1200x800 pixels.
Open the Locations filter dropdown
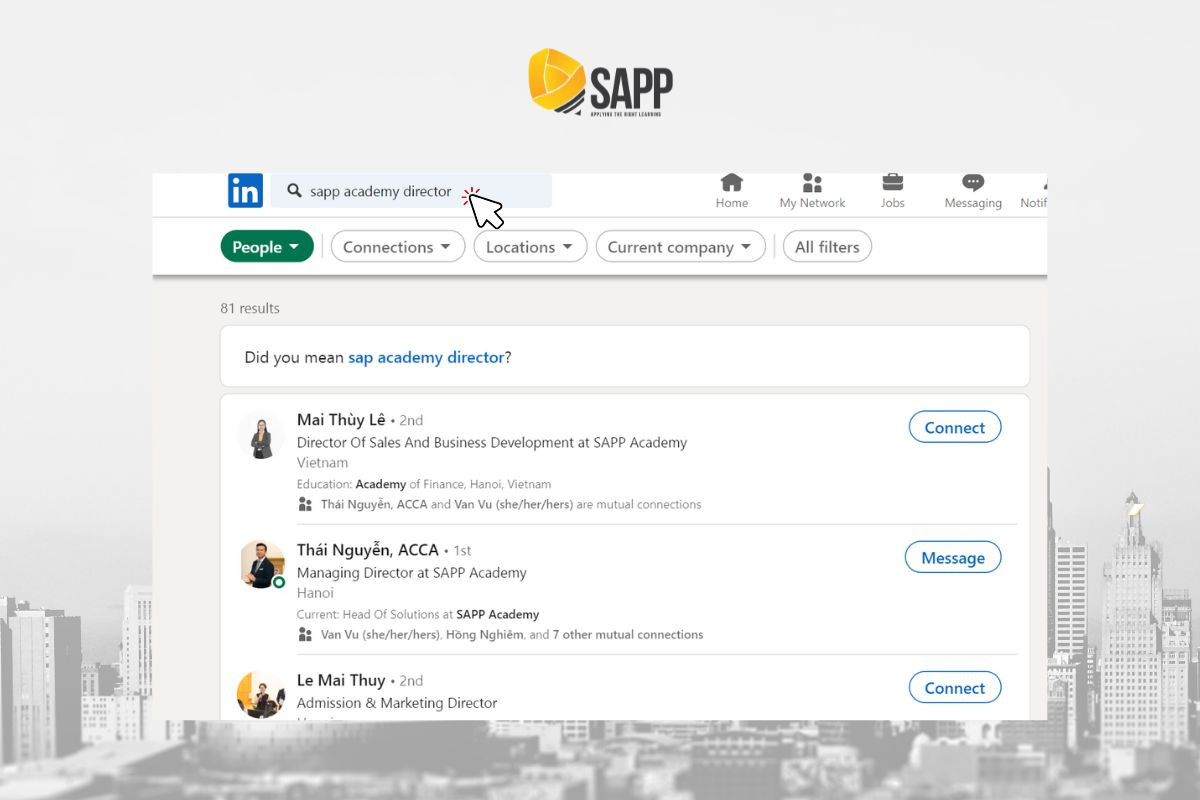coord(530,247)
